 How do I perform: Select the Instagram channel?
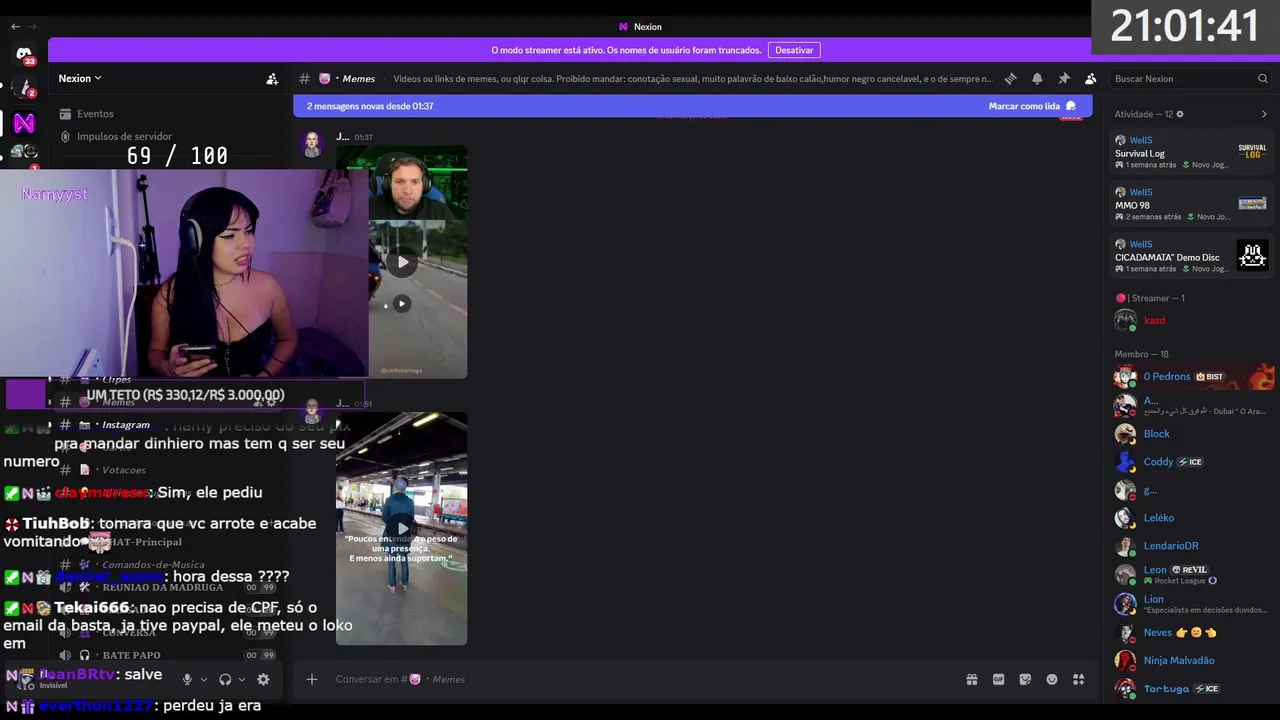(126, 424)
